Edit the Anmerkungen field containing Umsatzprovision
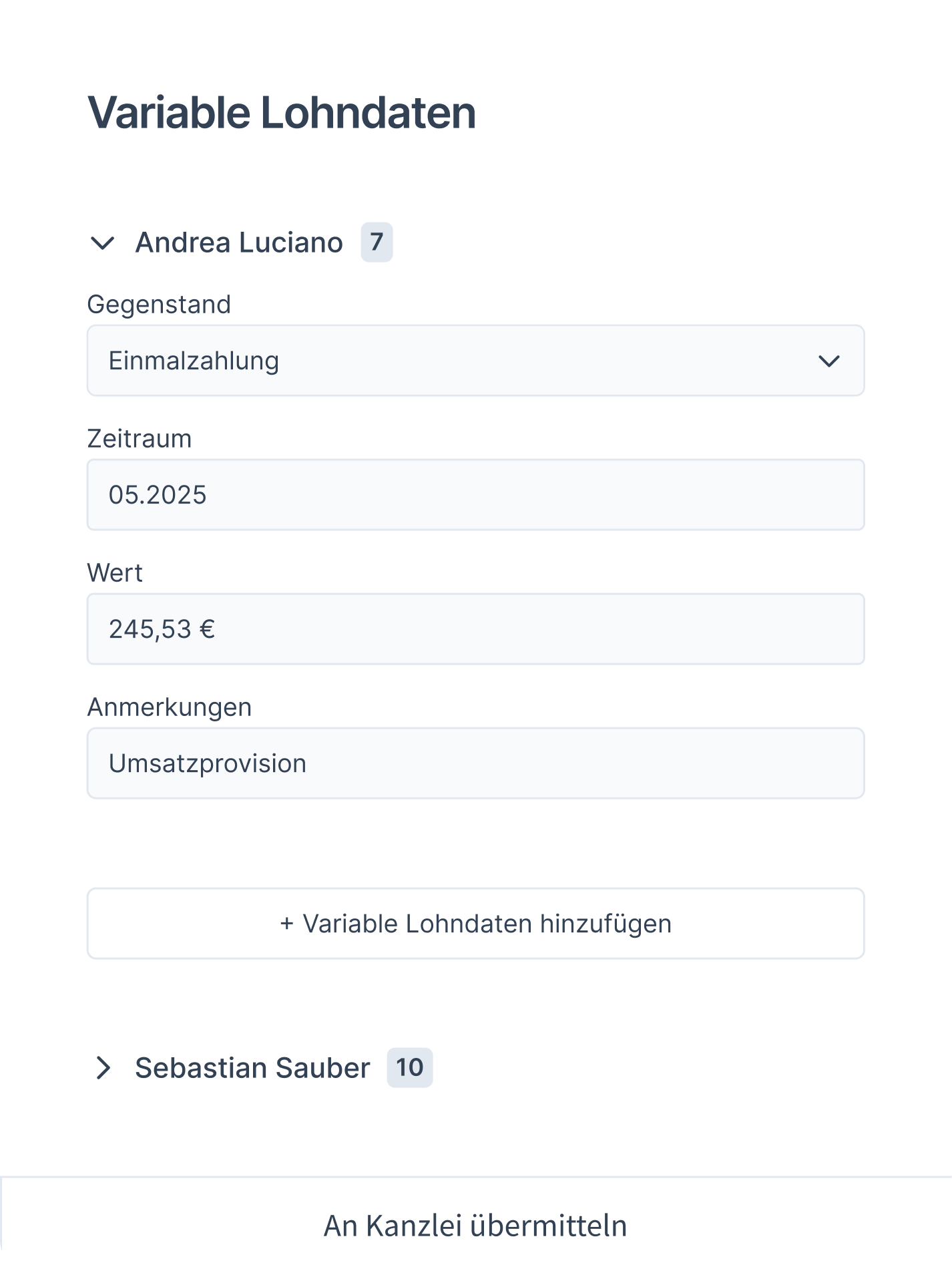This screenshot has height=1271, width=952. click(475, 762)
